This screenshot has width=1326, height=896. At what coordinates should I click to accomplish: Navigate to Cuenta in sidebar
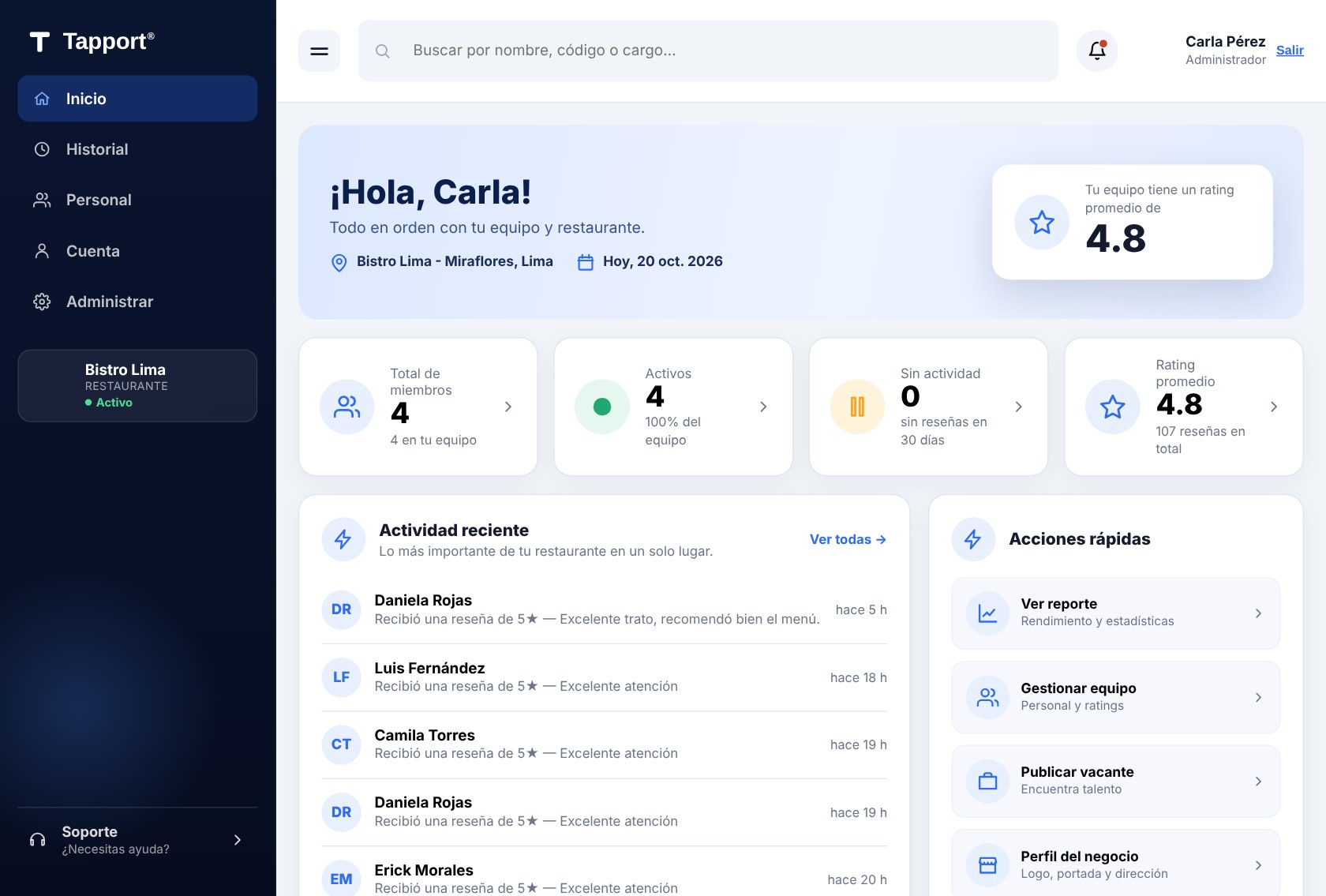137,251
